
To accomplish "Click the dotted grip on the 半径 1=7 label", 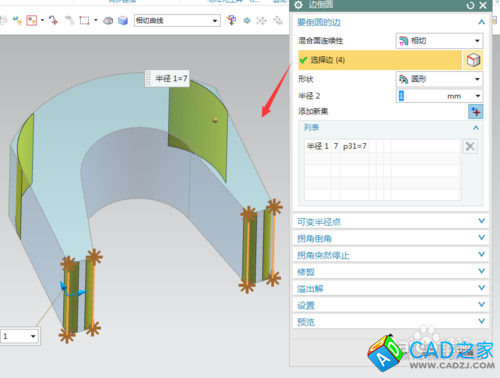I will (148, 79).
